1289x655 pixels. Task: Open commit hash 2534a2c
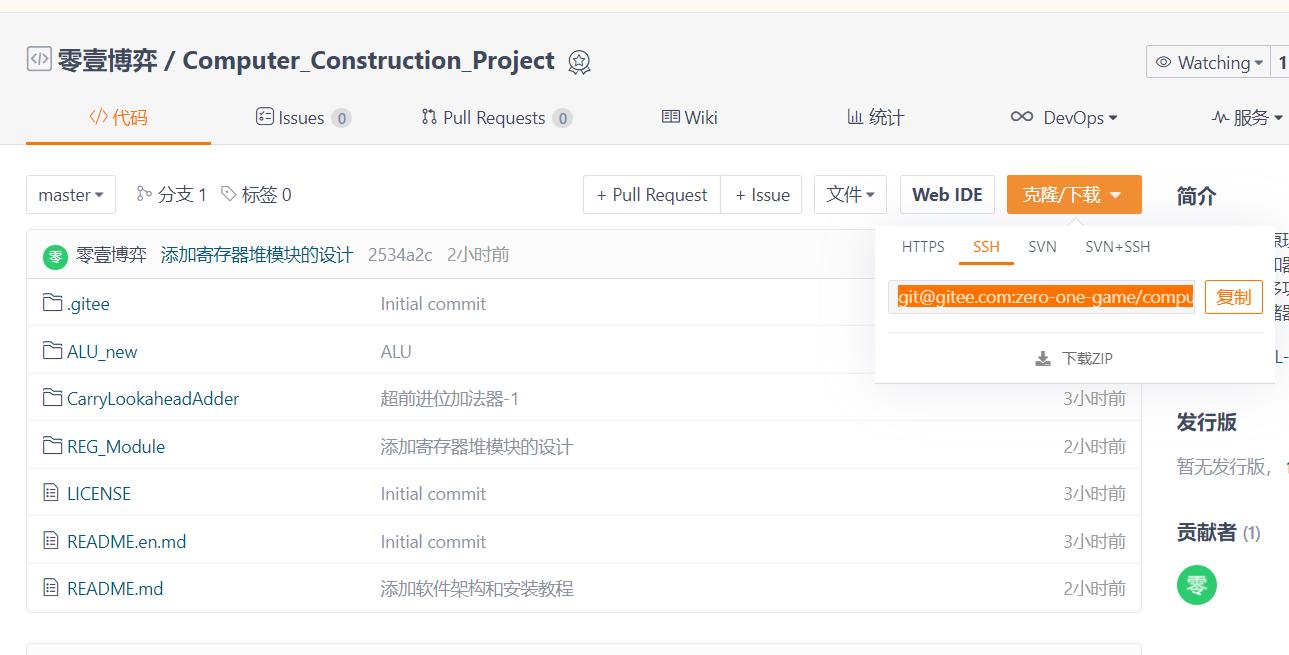[x=400, y=255]
